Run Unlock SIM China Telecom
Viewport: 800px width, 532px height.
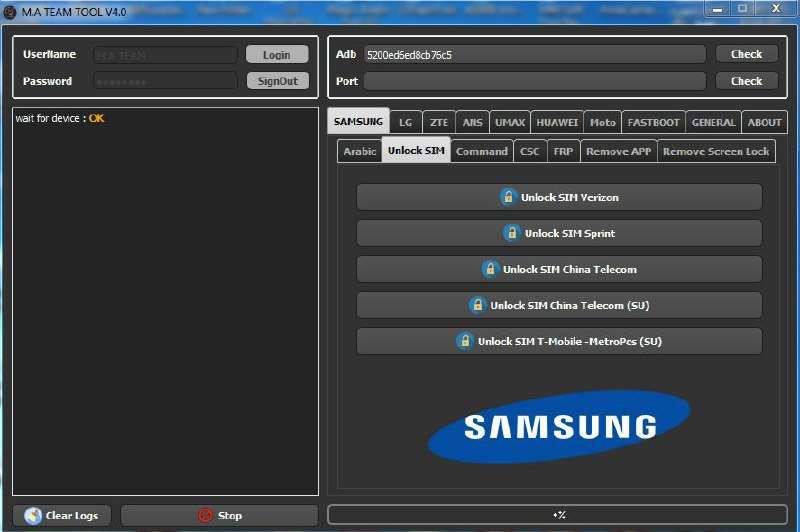point(559,269)
